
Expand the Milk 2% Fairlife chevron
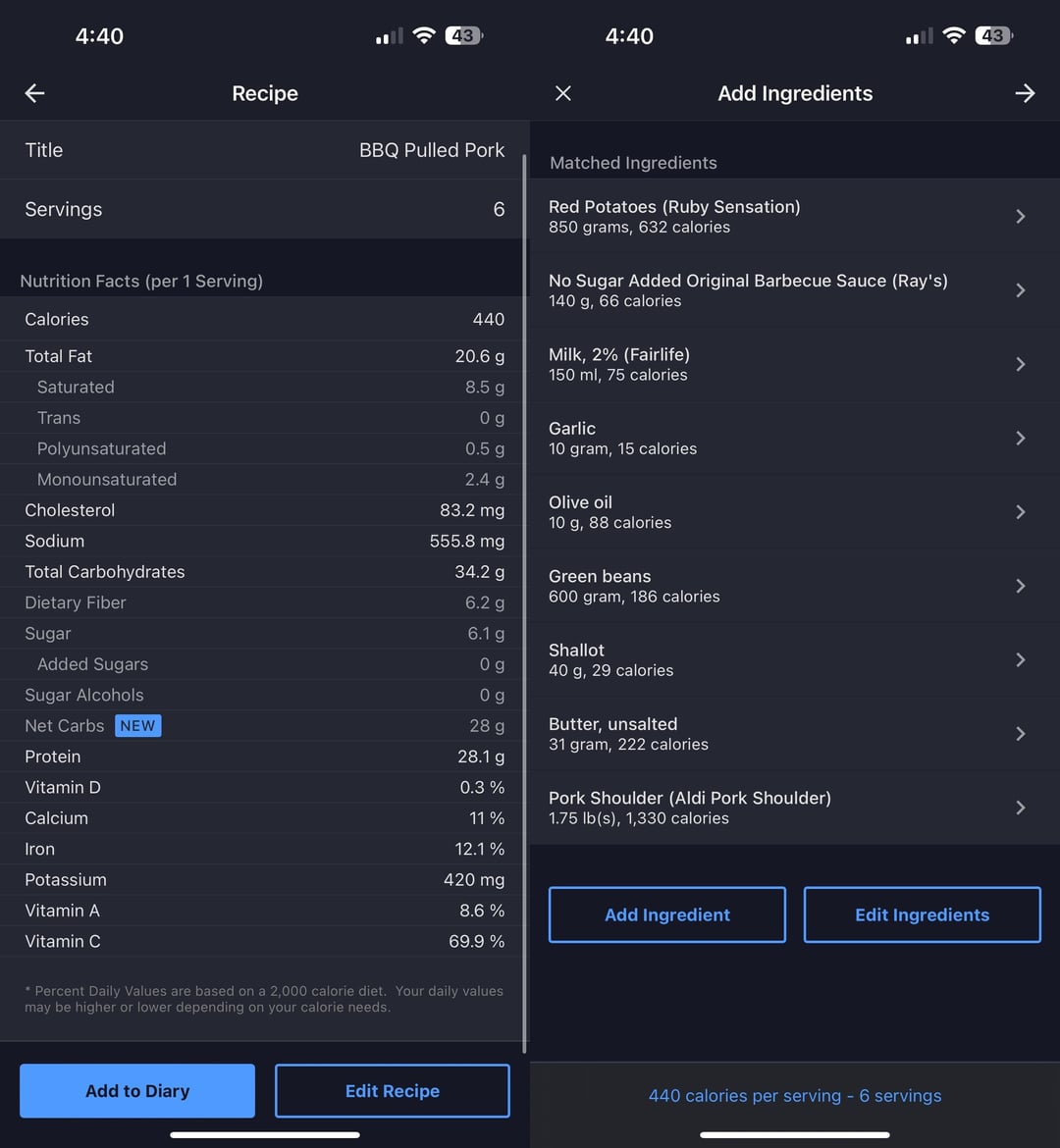tap(1021, 365)
